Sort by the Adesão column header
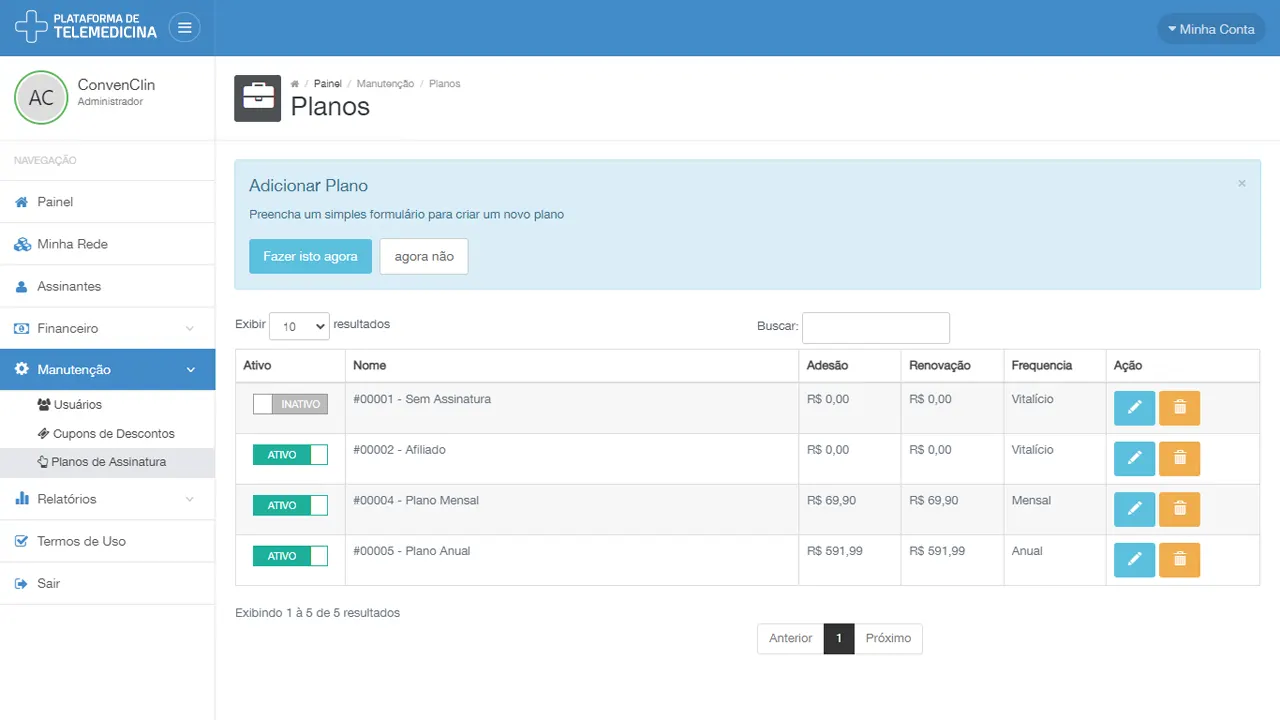1280x720 pixels. click(850, 366)
